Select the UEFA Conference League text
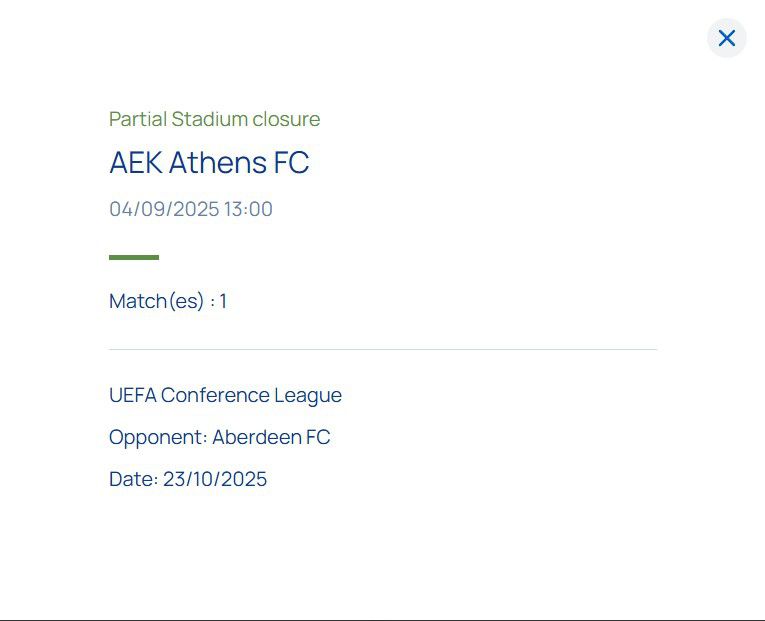 [225, 396]
